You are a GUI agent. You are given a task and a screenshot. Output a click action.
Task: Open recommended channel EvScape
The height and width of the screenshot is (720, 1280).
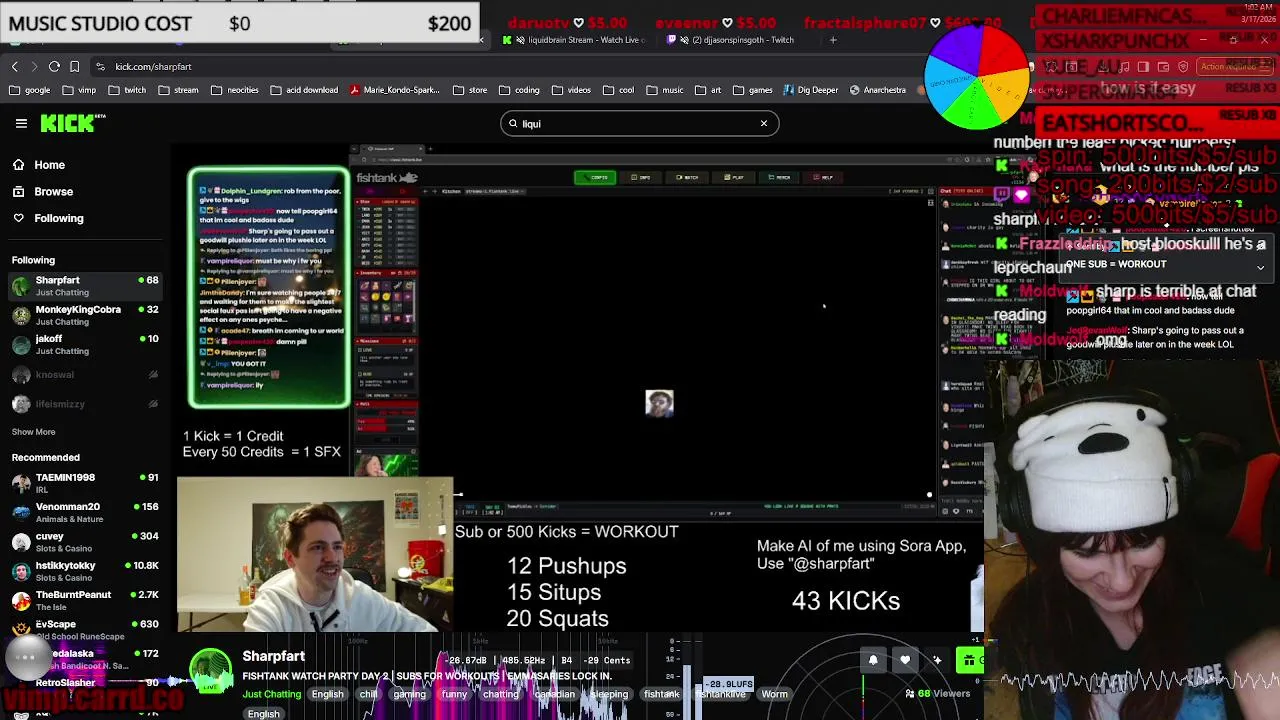(85, 629)
